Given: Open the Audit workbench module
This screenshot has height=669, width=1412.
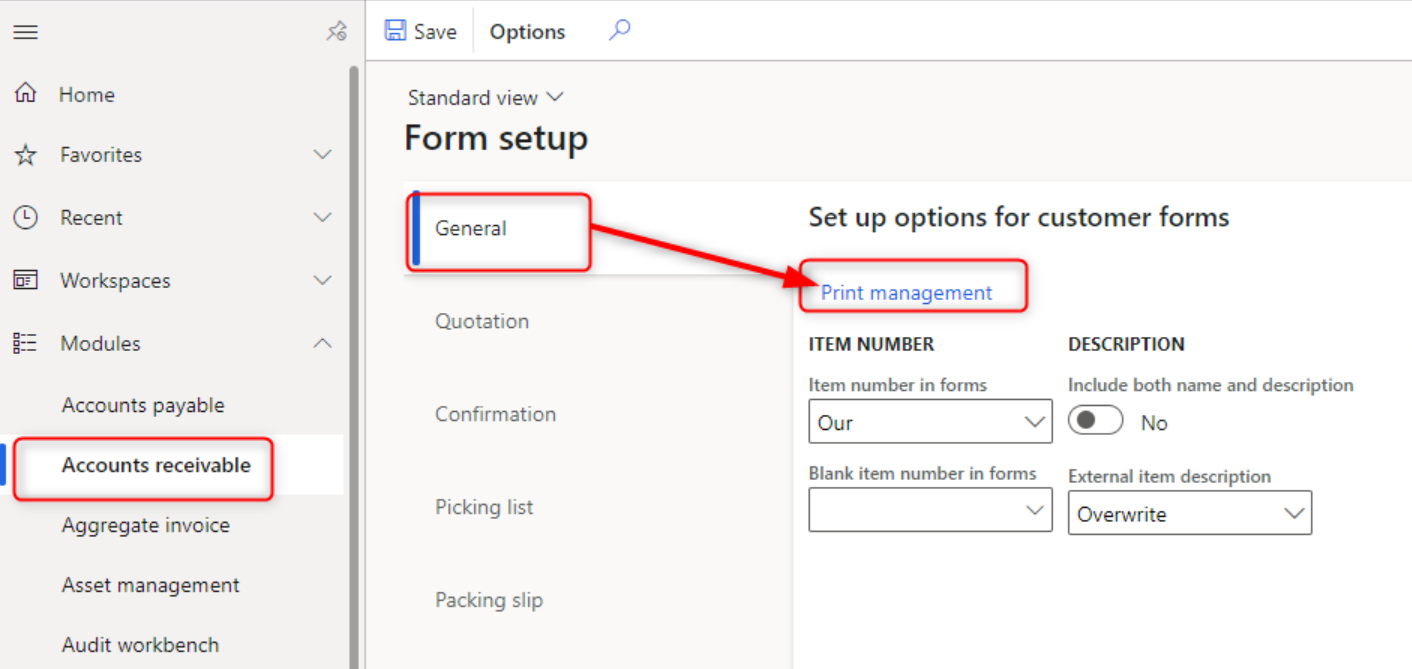Looking at the screenshot, I should [140, 645].
